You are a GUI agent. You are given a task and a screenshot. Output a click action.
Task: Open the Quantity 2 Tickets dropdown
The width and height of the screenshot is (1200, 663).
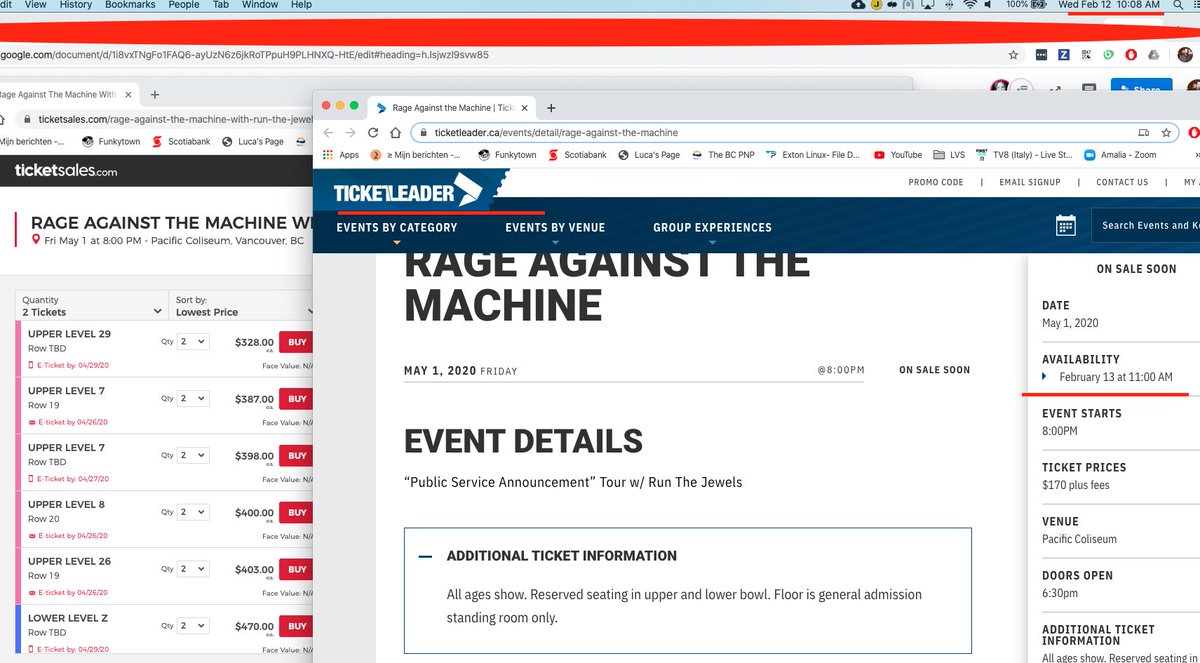[92, 306]
